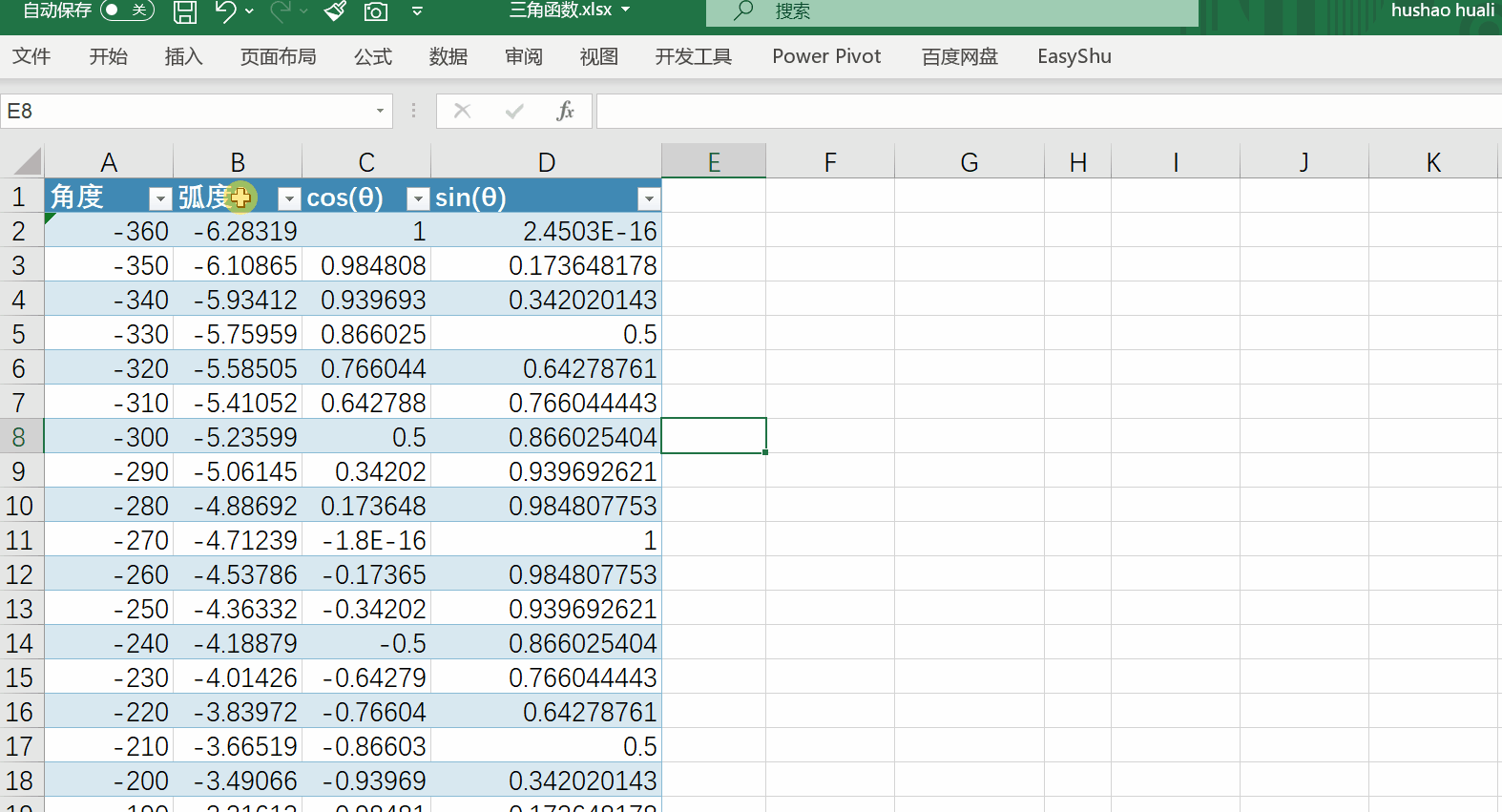
Task: Select column G header
Action: pos(970,162)
